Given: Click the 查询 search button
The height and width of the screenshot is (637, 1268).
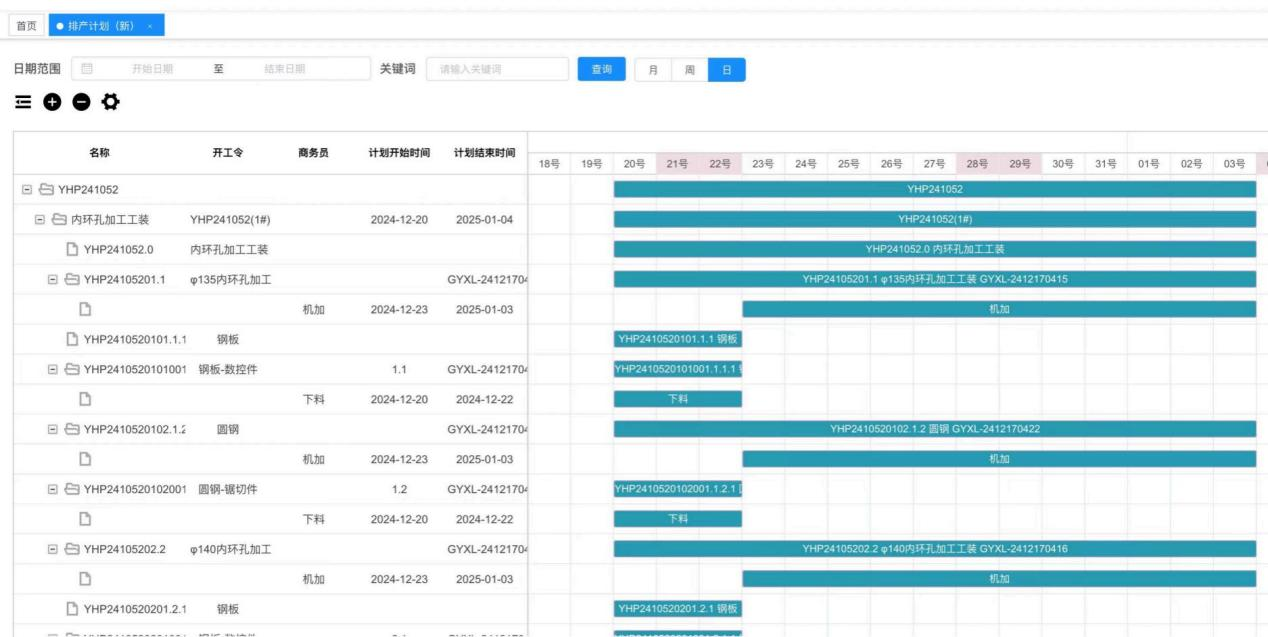Looking at the screenshot, I should click(x=601, y=69).
